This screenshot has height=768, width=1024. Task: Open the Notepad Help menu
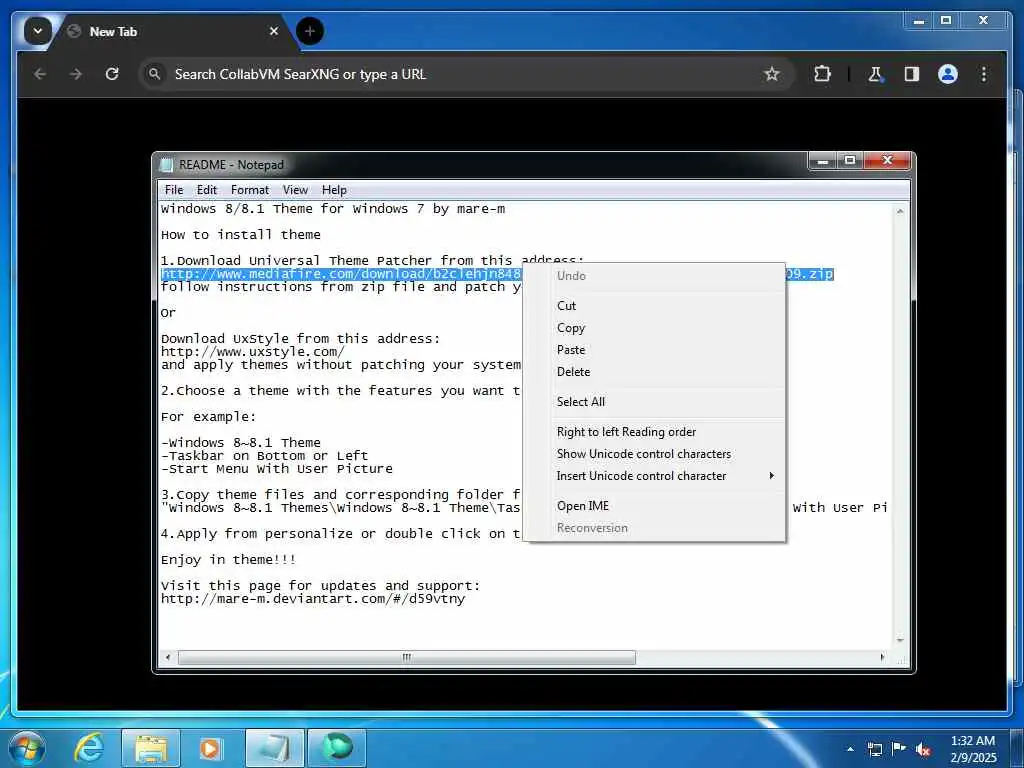(x=334, y=190)
